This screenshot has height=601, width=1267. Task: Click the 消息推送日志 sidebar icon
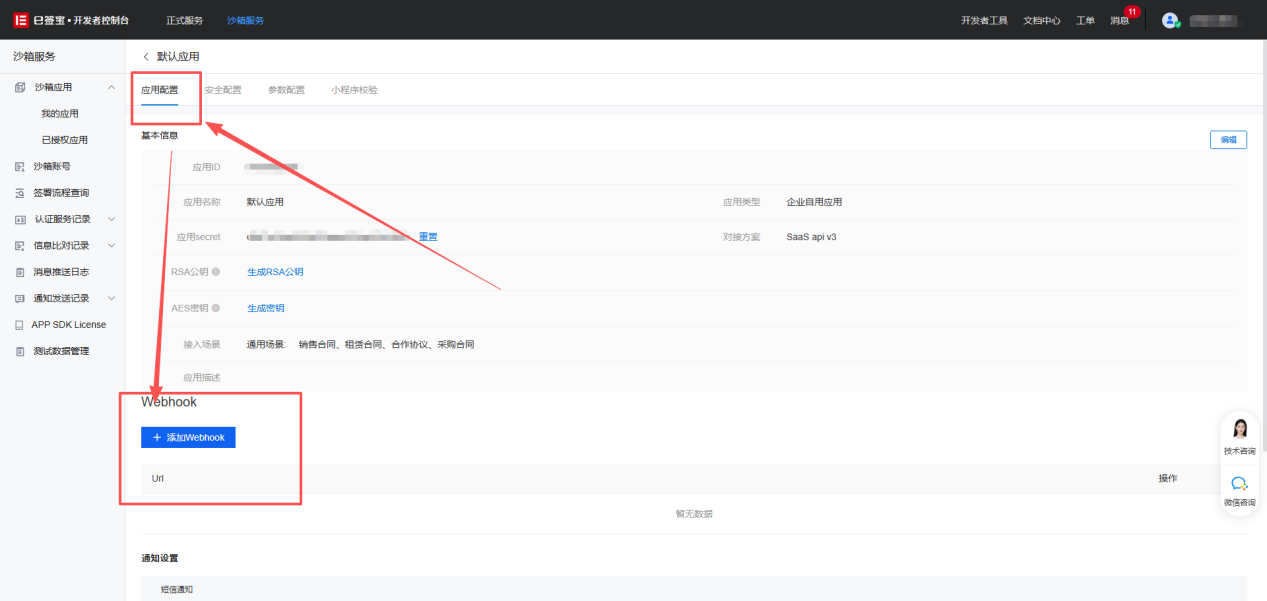(20, 272)
